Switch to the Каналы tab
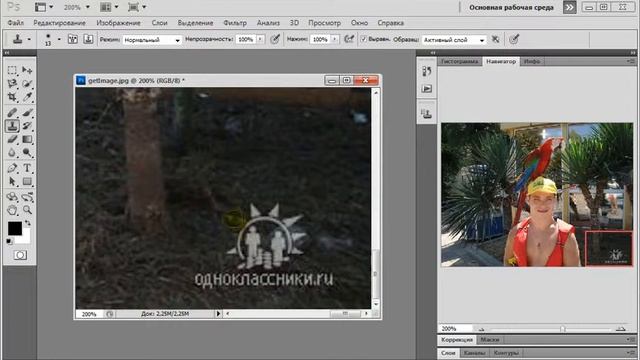This screenshot has height=360, width=640. (474, 353)
